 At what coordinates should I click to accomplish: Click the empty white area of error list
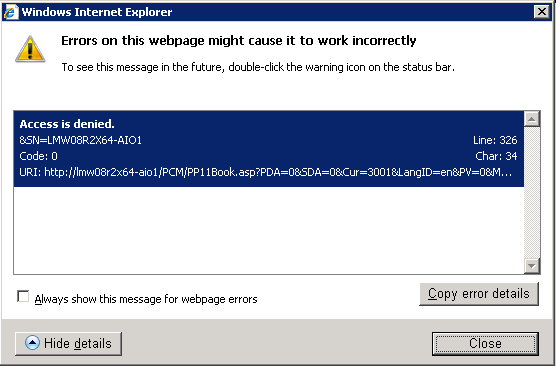[269, 230]
